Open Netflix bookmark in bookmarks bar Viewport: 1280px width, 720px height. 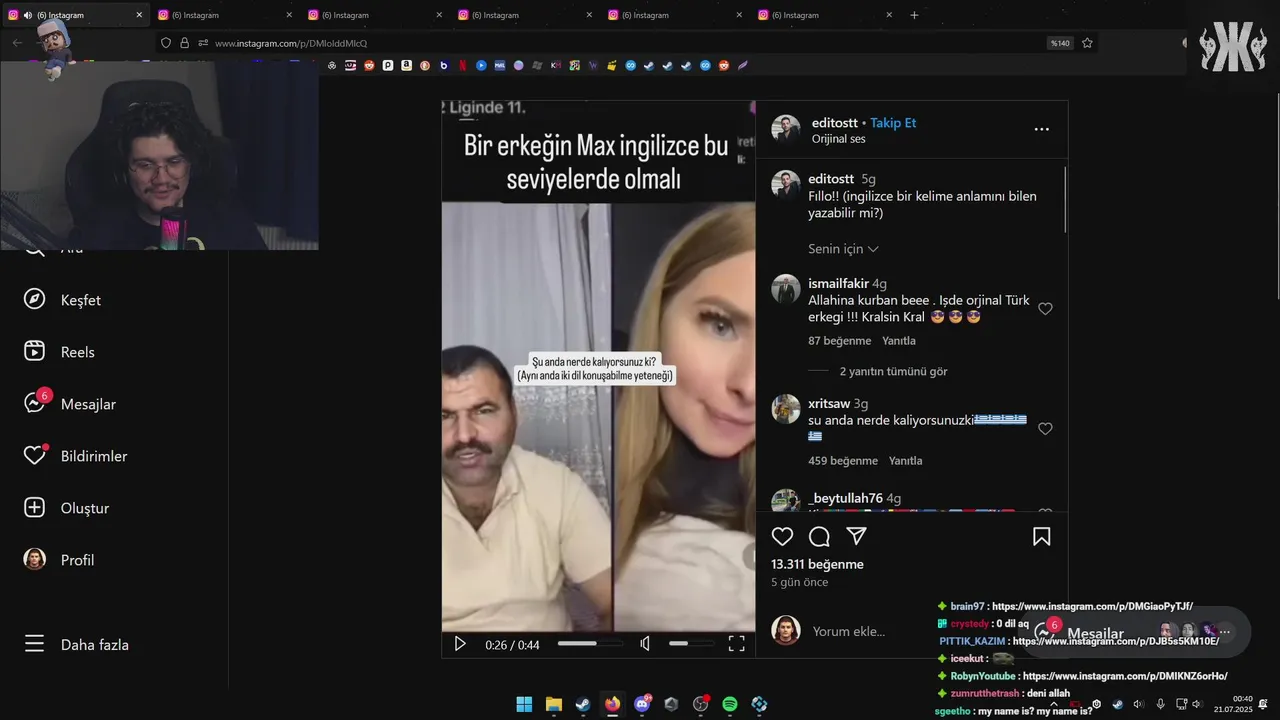pyautogui.click(x=462, y=65)
